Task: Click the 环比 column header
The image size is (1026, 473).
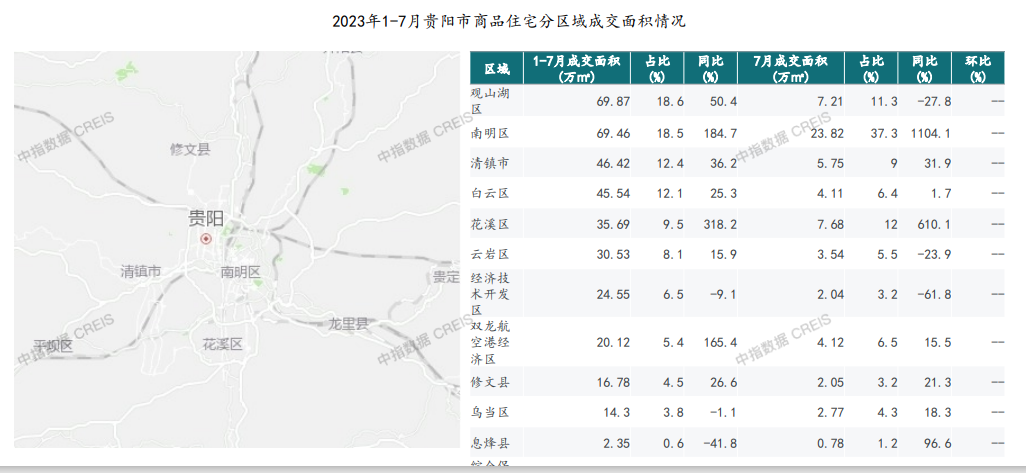Action: click(x=978, y=68)
